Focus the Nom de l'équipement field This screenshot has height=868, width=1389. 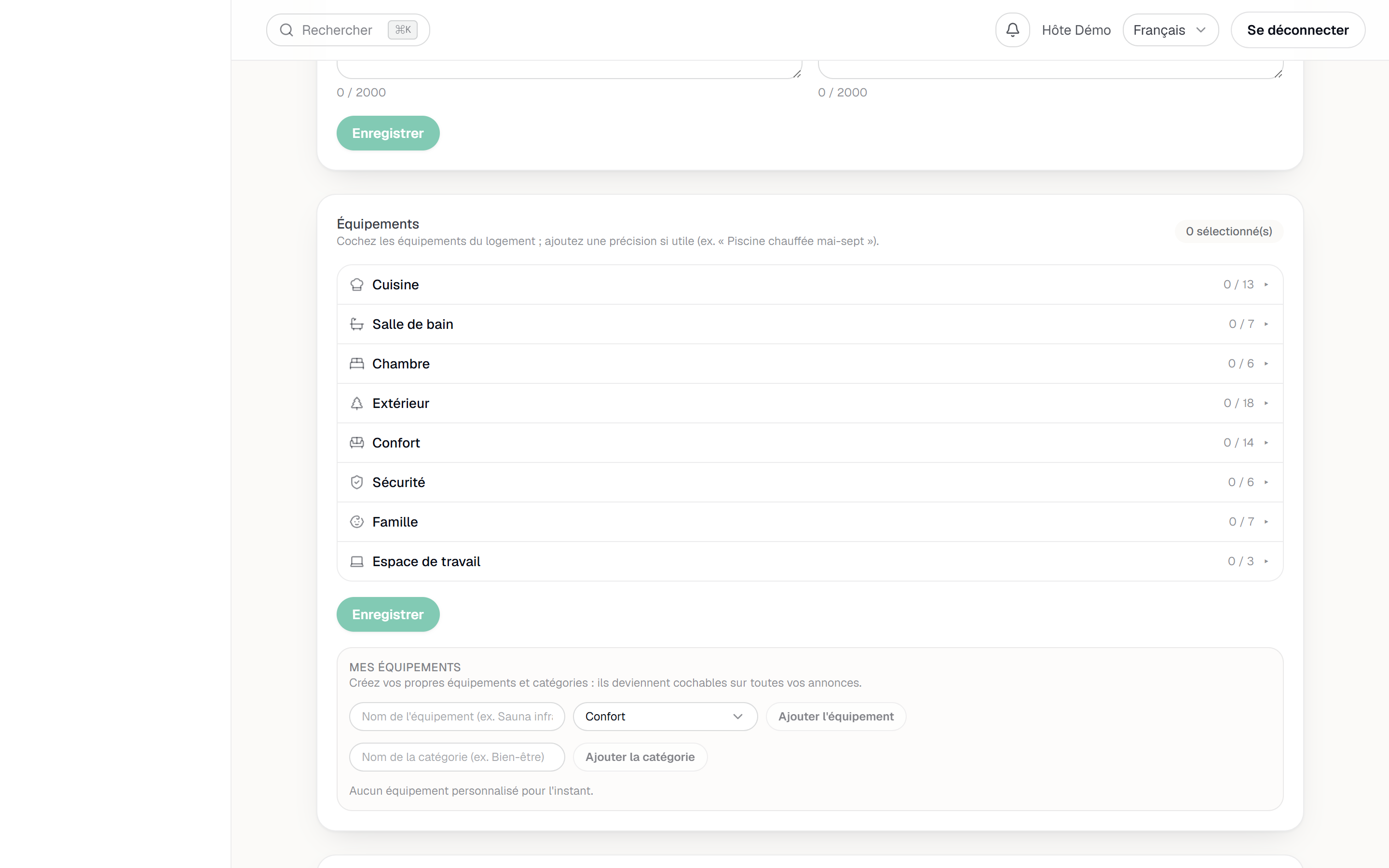[457, 717]
